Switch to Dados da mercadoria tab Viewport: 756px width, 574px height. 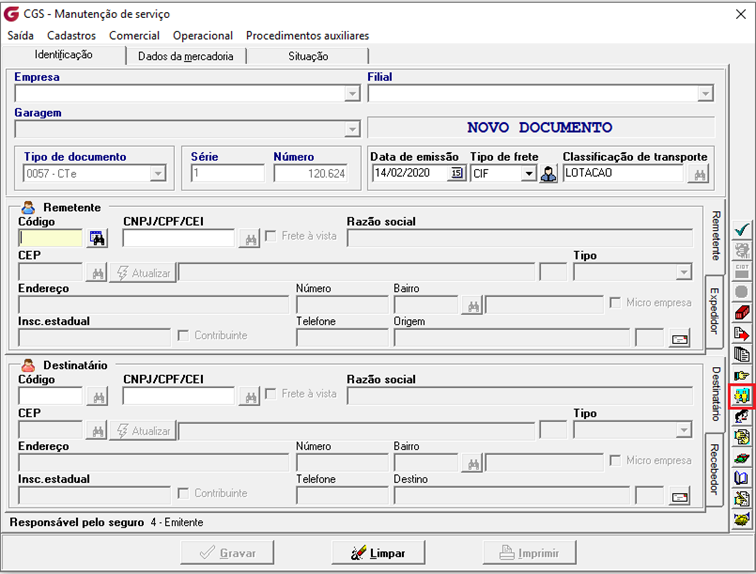click(x=186, y=56)
